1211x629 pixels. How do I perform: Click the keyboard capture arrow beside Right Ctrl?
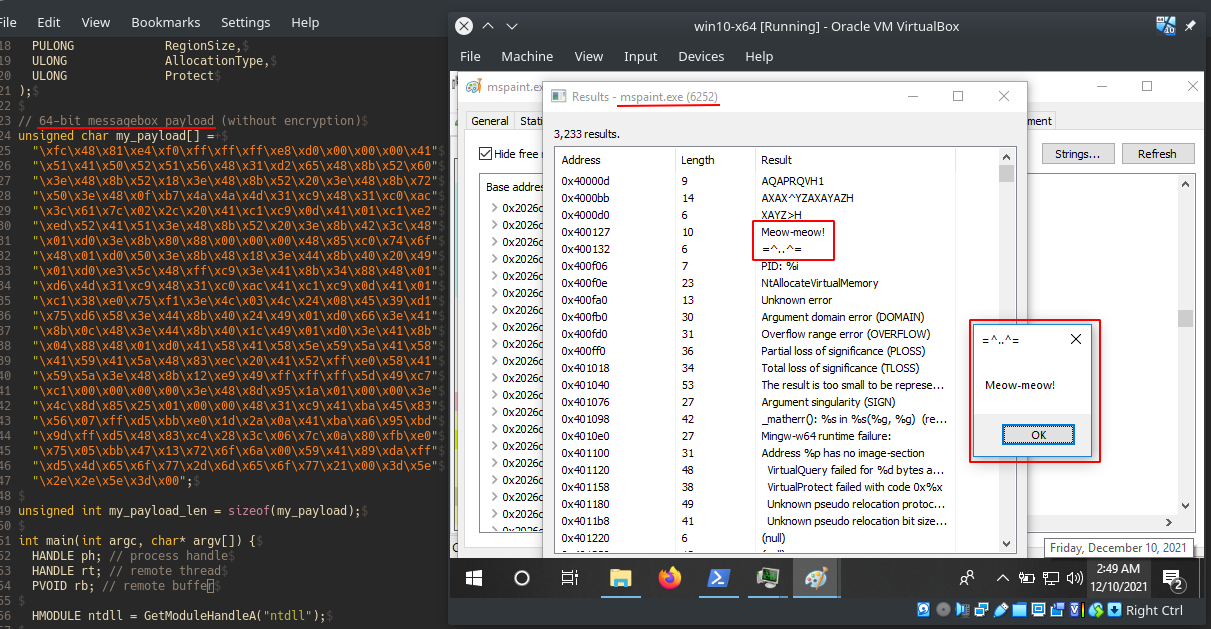coord(1114,610)
